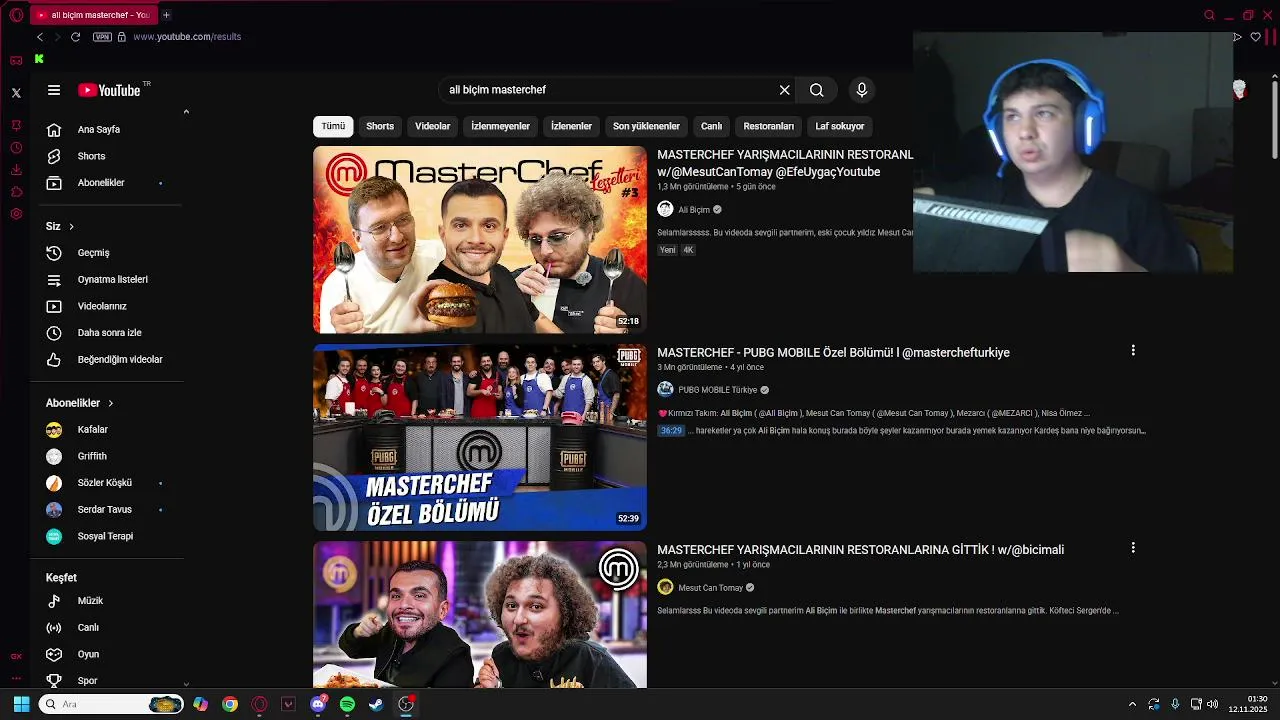Select the Son yüklenenler filter chip
This screenshot has height=720, width=1280.
[646, 126]
